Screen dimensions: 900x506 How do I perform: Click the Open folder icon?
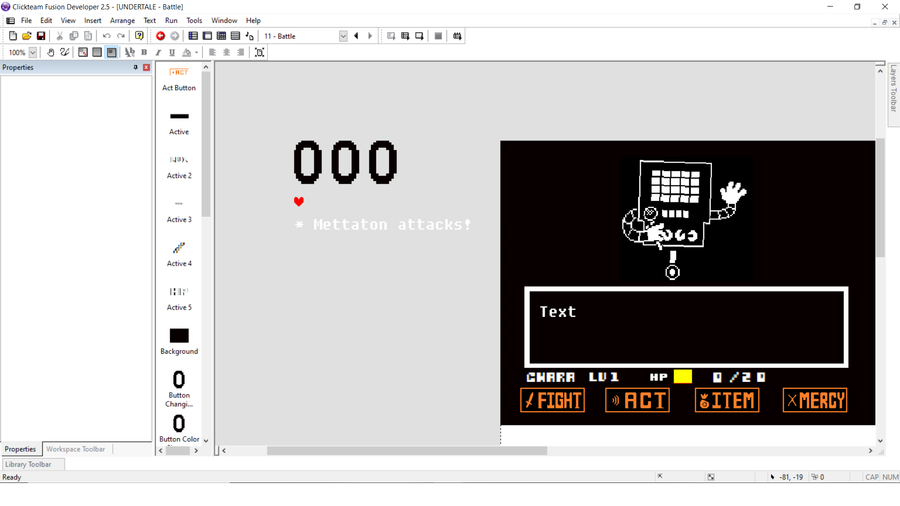coord(26,36)
